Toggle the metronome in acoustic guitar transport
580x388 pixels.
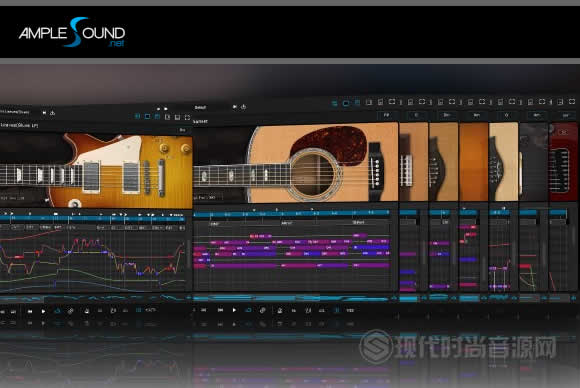280,310
